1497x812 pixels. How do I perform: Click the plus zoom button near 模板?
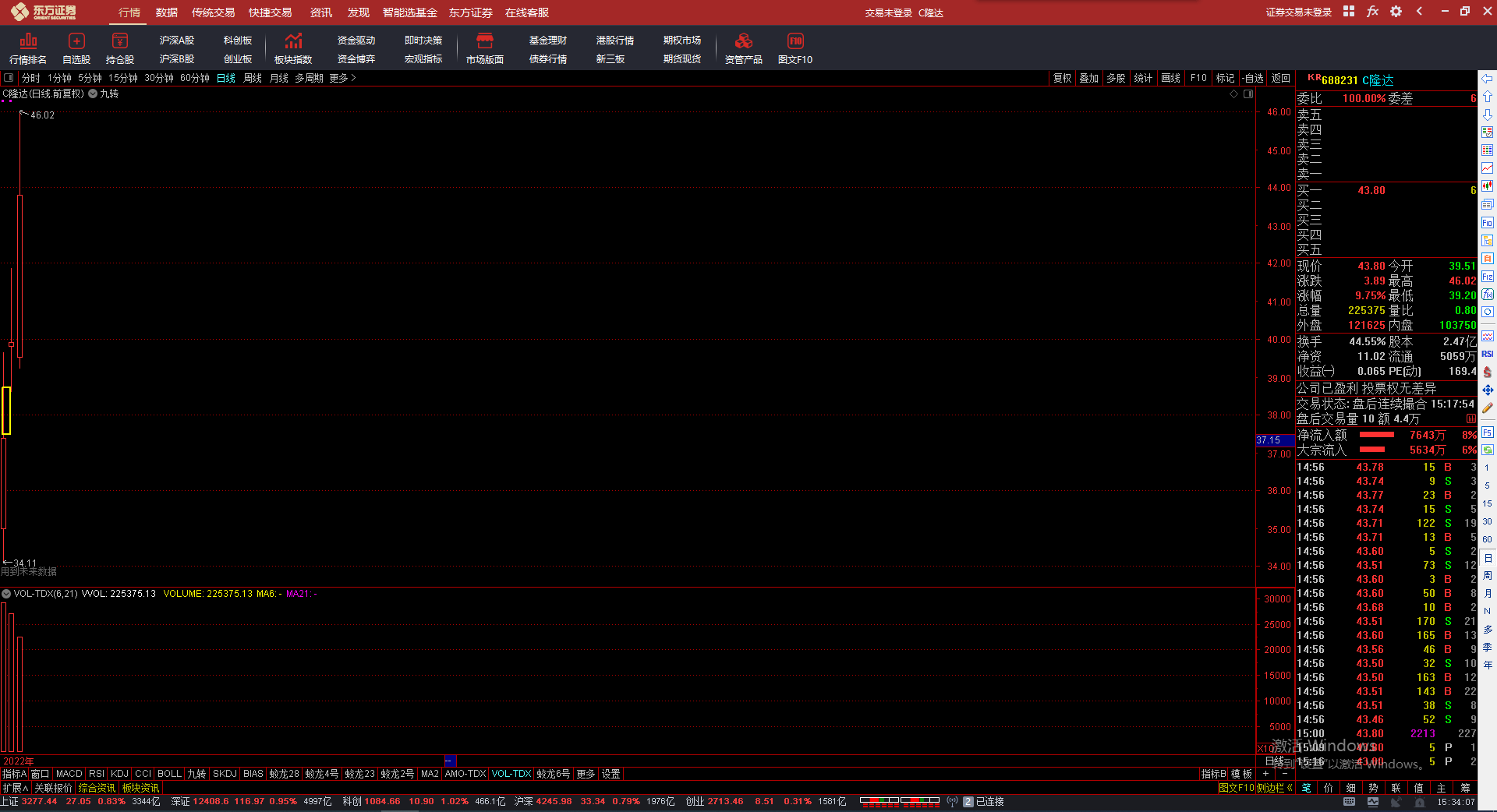[1265, 774]
